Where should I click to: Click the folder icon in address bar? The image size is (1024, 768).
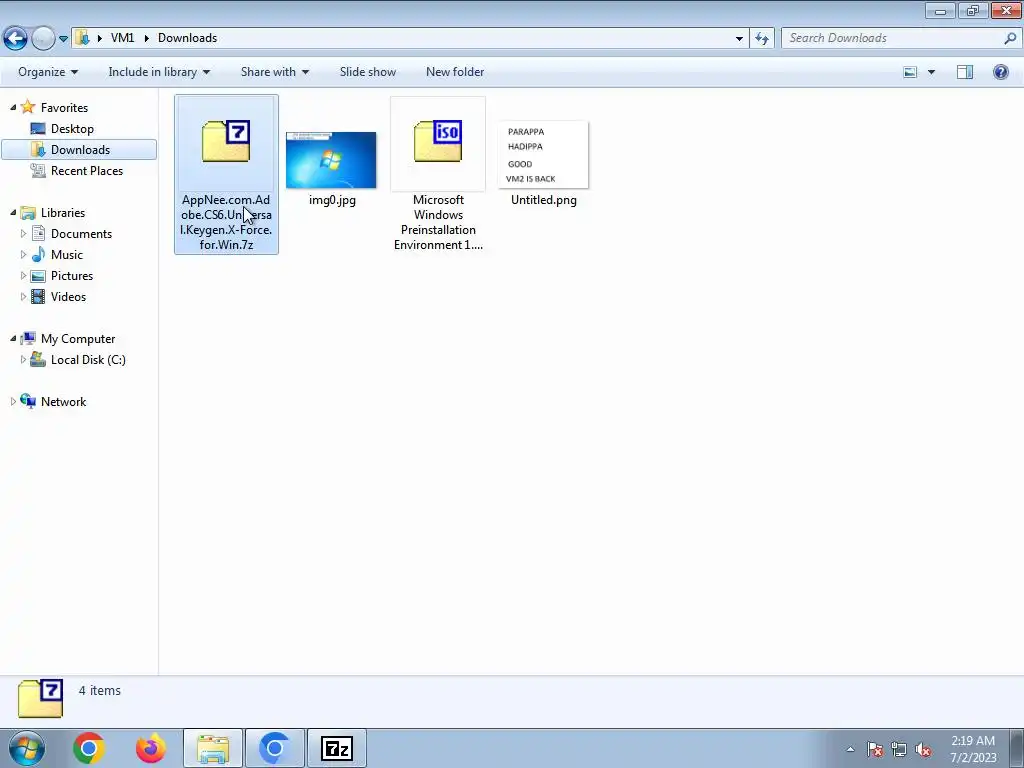point(82,38)
